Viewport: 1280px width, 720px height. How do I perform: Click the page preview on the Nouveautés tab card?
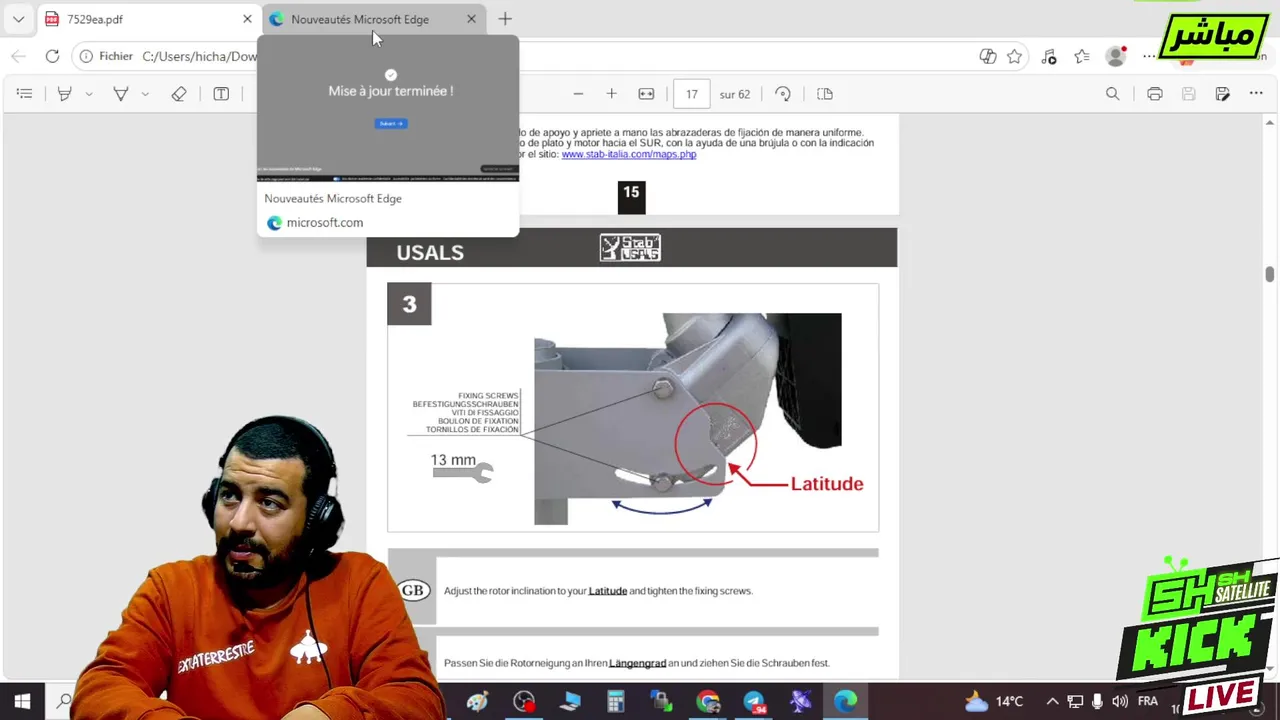click(388, 108)
